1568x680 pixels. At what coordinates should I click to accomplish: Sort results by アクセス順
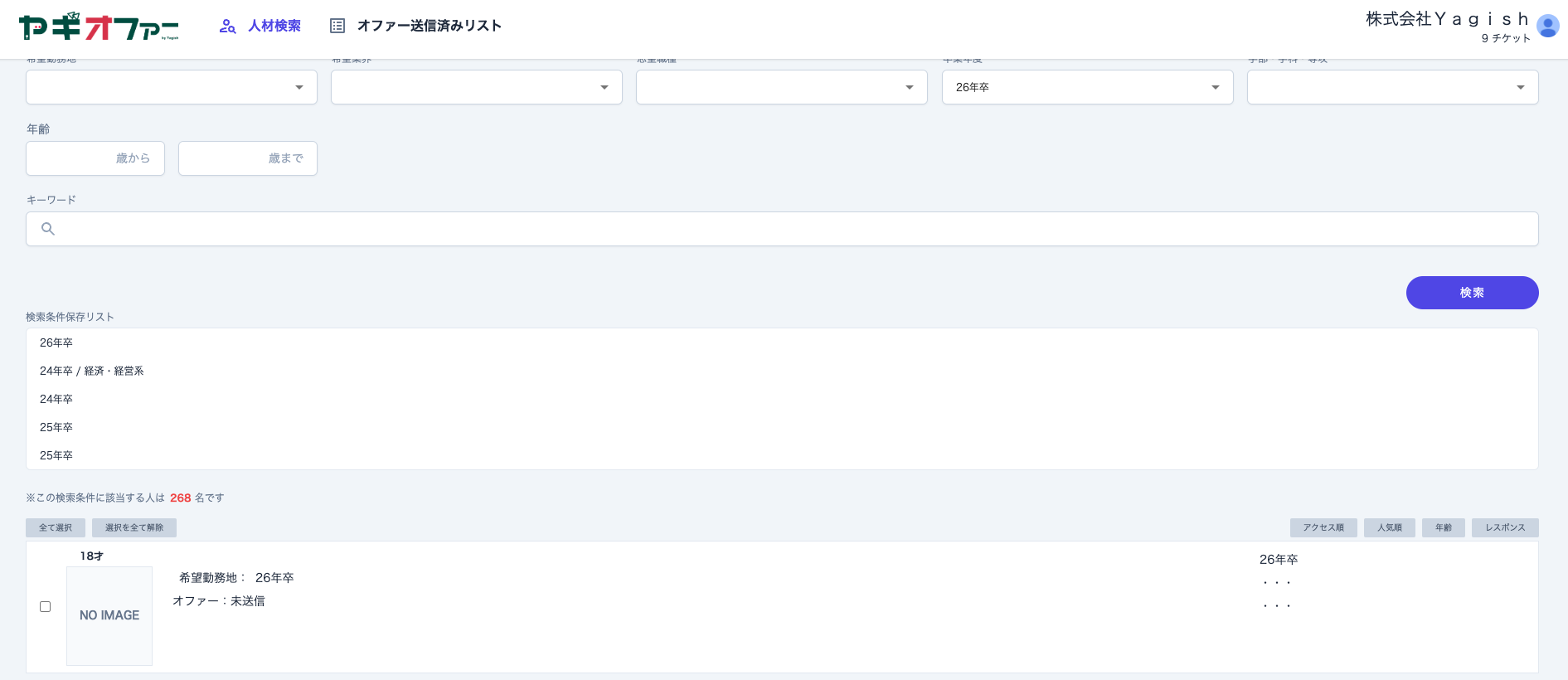(x=1323, y=527)
